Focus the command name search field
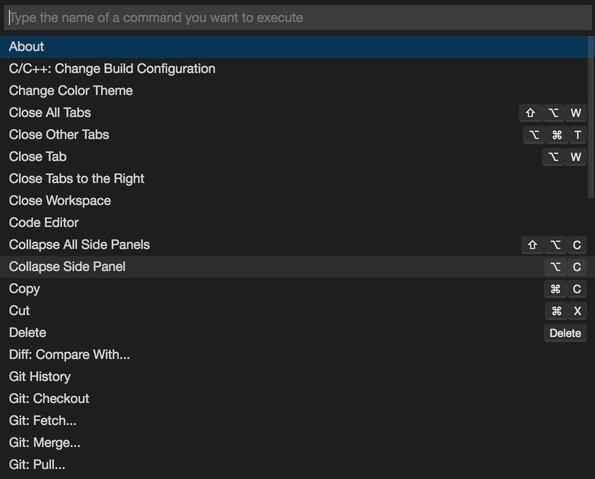This screenshot has height=479, width=595. point(298,17)
